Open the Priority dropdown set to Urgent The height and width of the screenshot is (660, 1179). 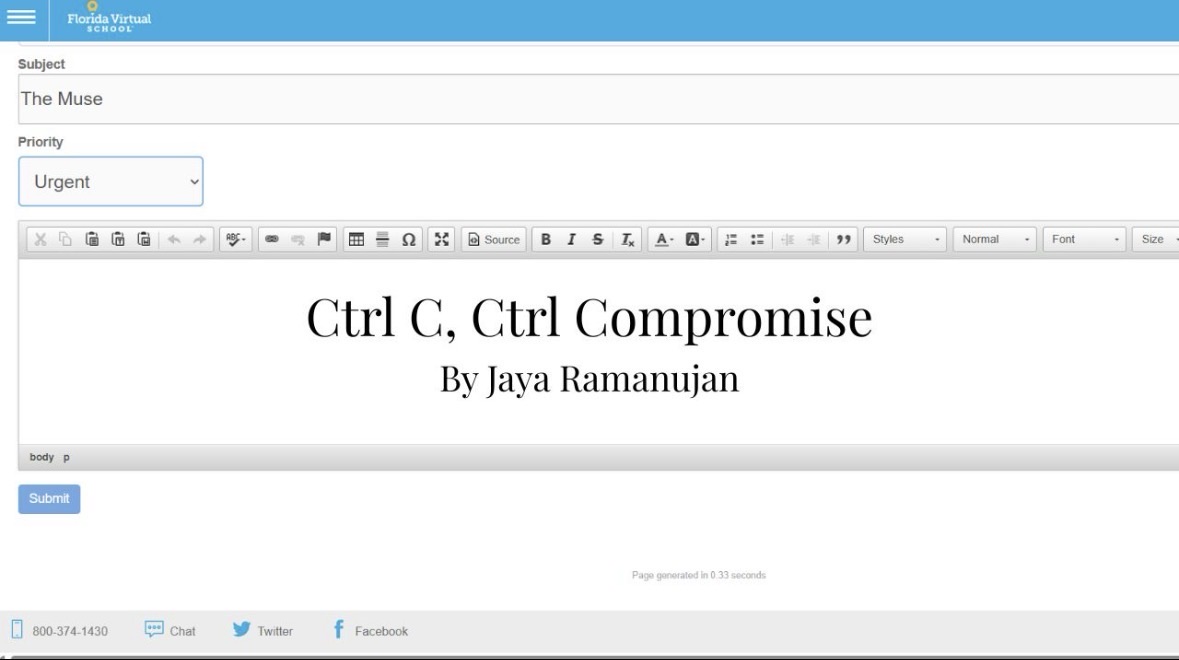coord(111,181)
